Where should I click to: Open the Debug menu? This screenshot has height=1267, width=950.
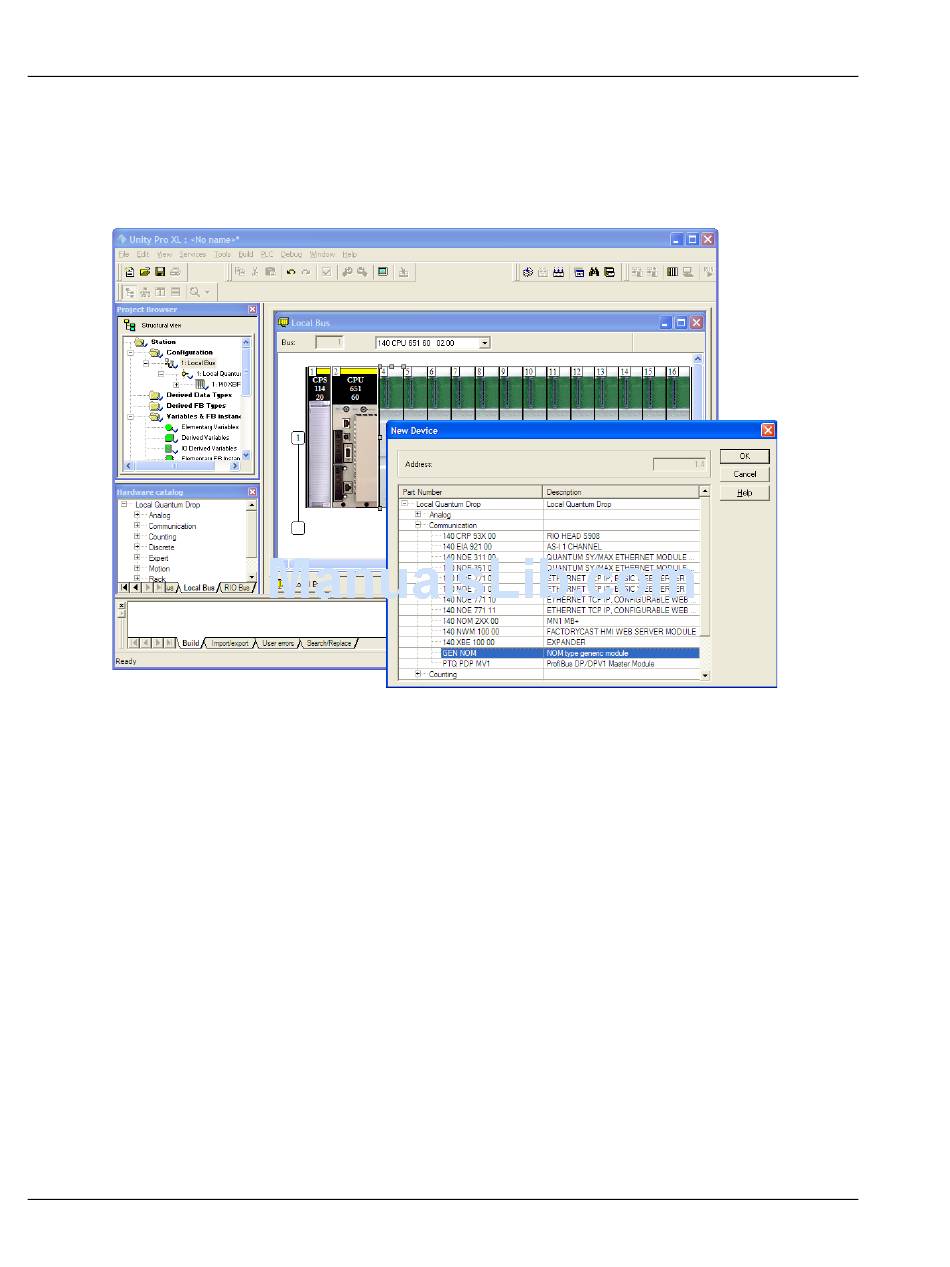[x=291, y=255]
